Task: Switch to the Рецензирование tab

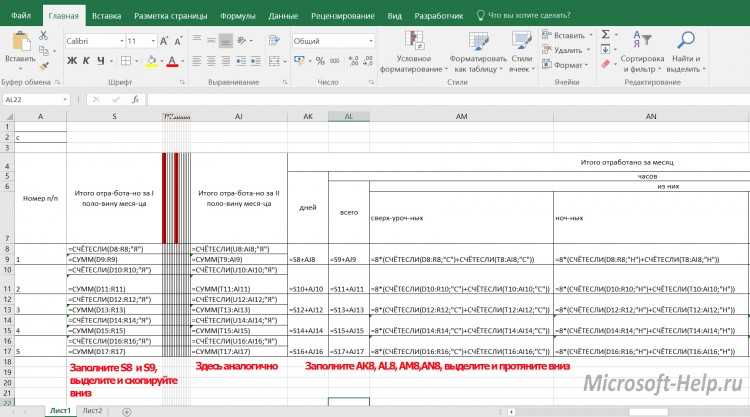Action: [x=342, y=16]
